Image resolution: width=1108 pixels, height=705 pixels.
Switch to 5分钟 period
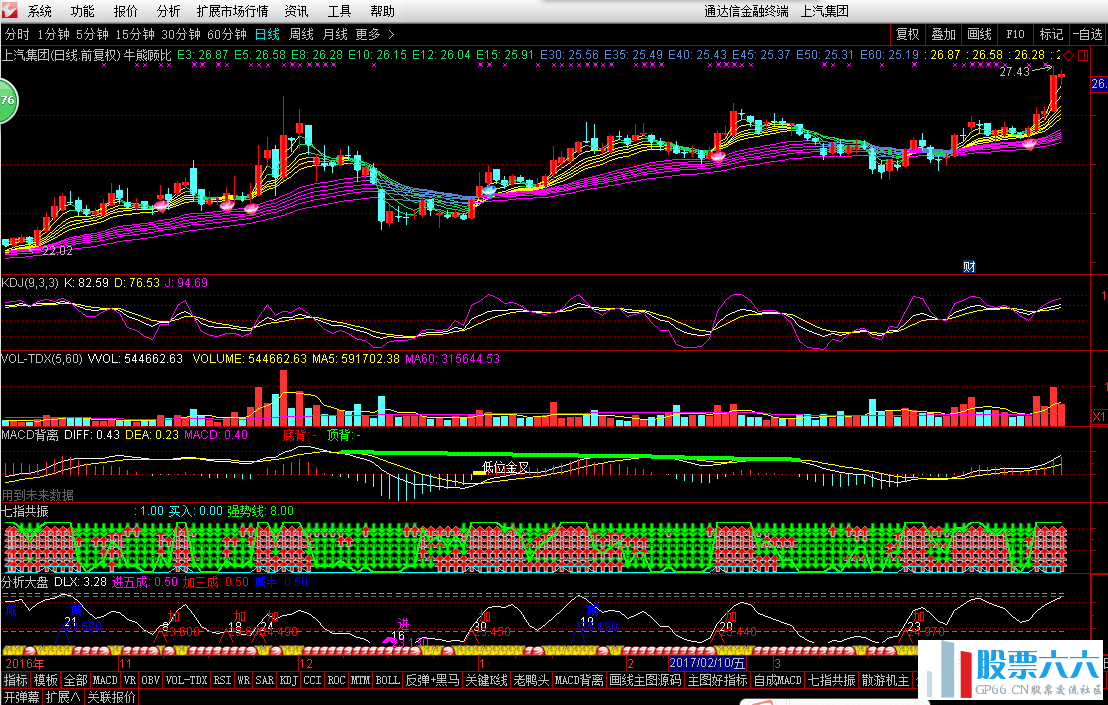point(93,34)
